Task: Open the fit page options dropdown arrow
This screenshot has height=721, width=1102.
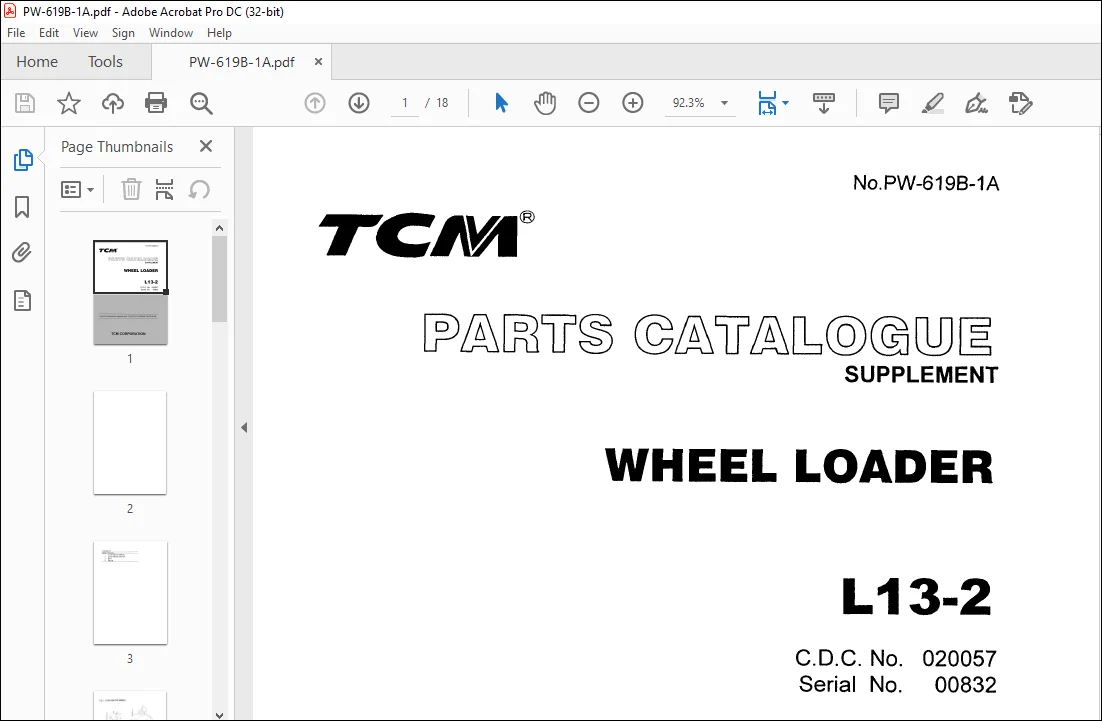Action: pyautogui.click(x=786, y=103)
